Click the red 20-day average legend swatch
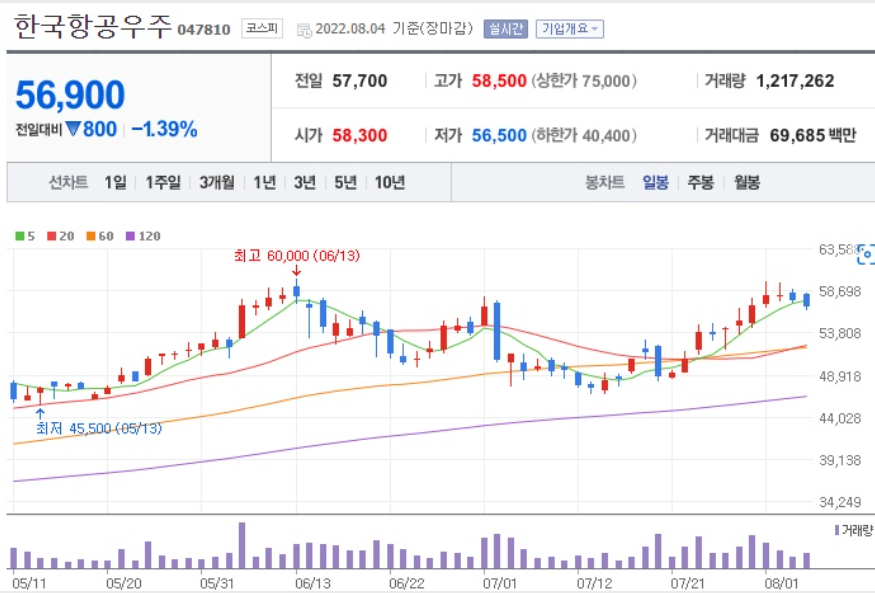This screenshot has height=593, width=875. [51, 236]
